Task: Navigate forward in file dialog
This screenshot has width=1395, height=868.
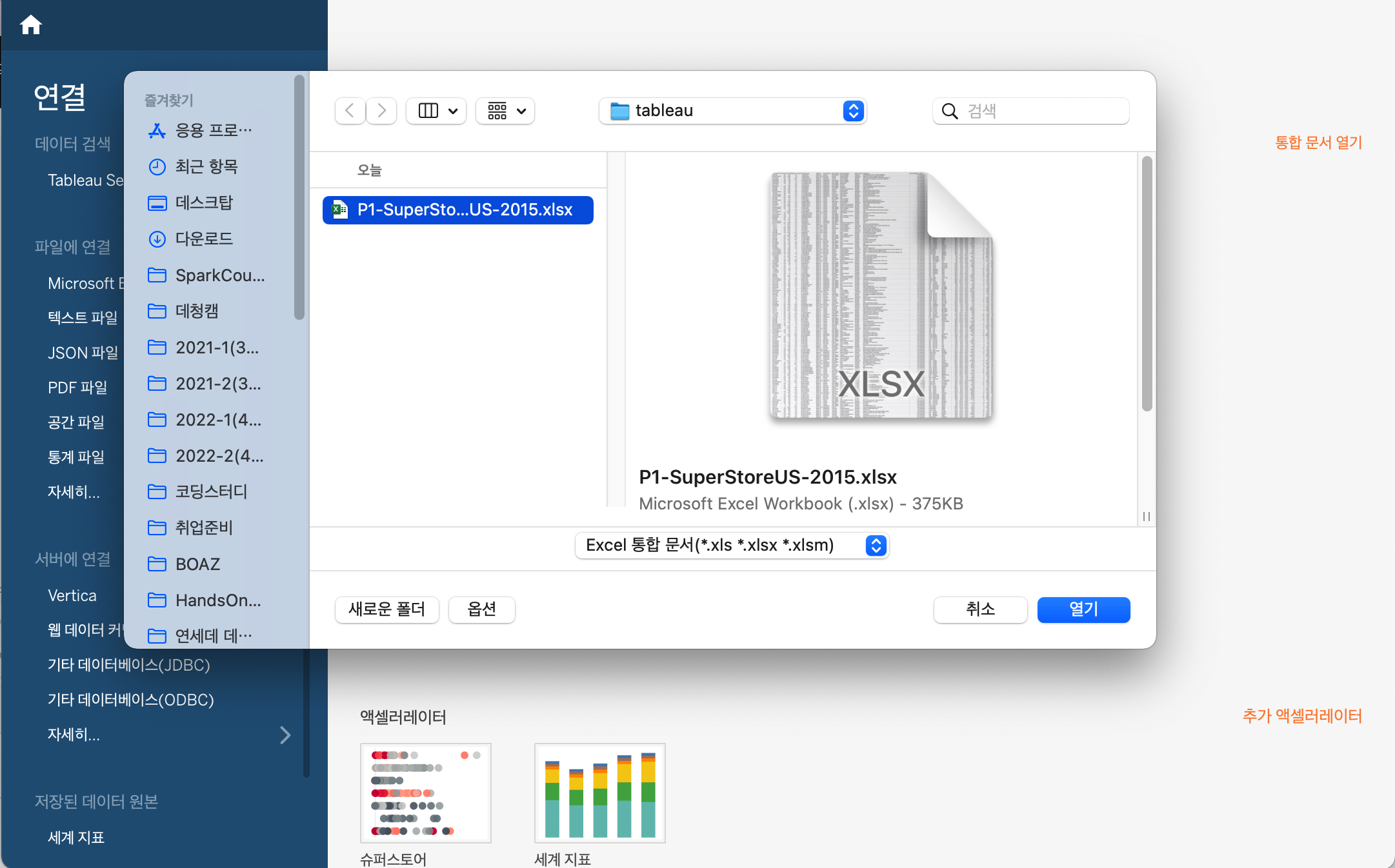Action: 381,111
